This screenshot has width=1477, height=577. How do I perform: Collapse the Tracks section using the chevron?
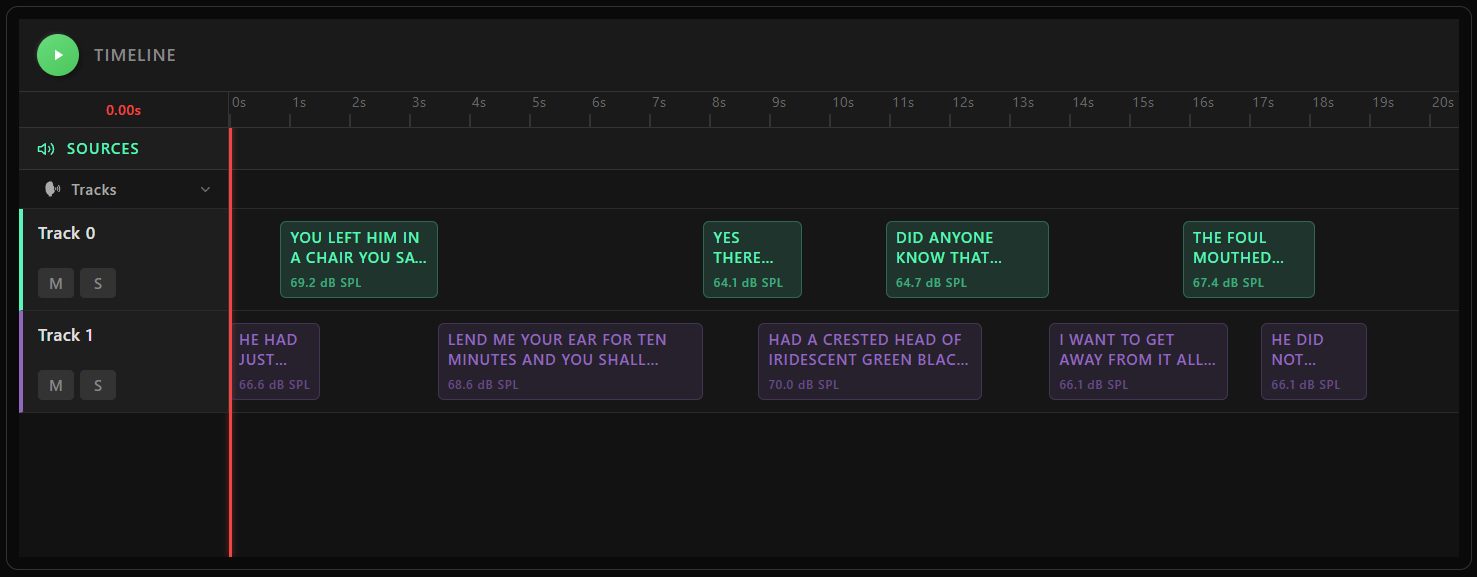[206, 189]
